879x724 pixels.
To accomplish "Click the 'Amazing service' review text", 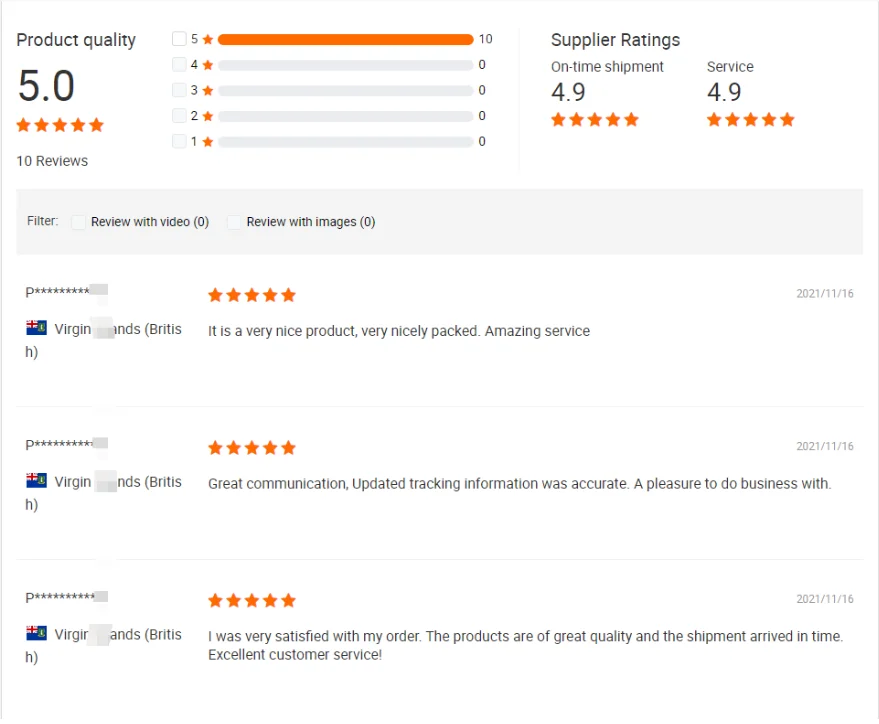I will coord(398,331).
